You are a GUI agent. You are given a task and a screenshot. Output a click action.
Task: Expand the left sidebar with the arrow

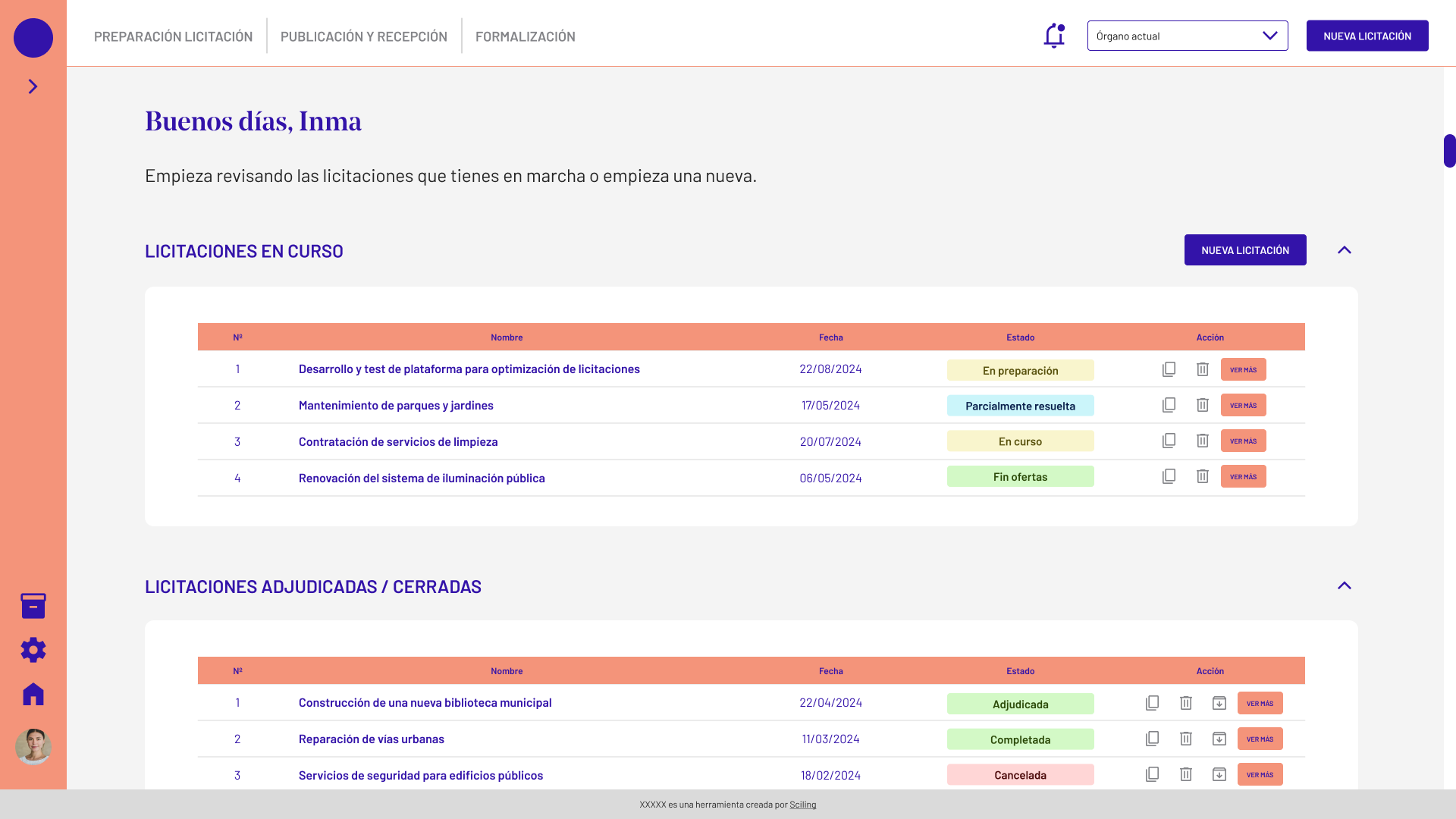33,86
